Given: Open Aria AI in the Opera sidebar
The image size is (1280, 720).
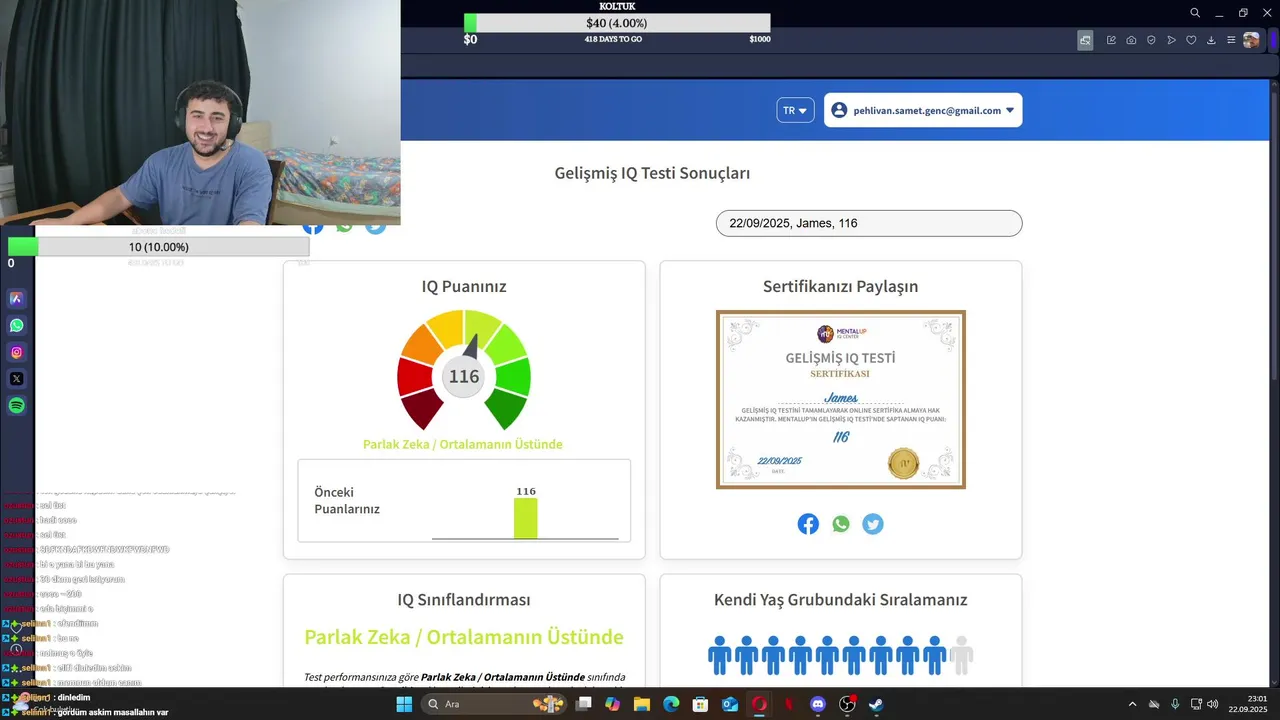Looking at the screenshot, I should pyautogui.click(x=16, y=298).
